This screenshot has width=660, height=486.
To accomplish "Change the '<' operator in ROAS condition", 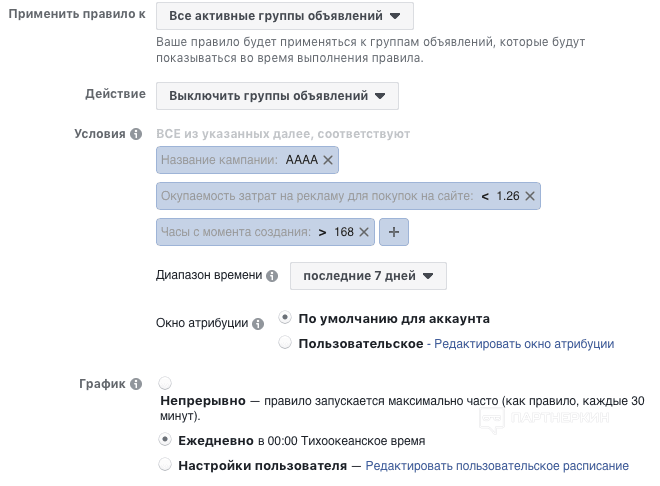I will click(x=485, y=197).
